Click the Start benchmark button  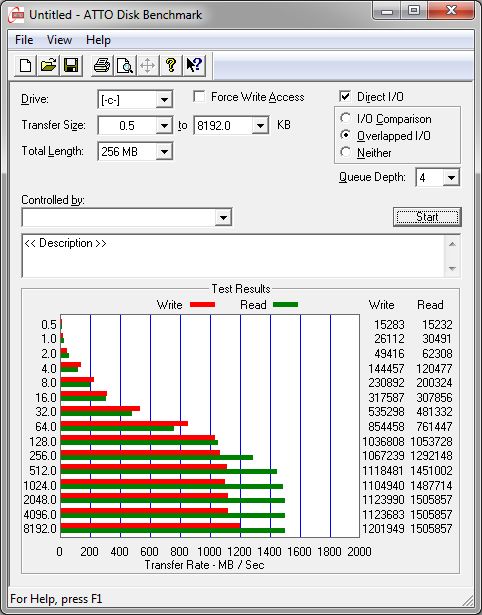click(427, 217)
